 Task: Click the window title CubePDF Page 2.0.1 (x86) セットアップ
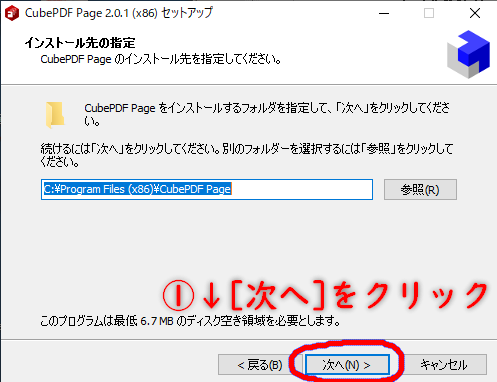119,13
